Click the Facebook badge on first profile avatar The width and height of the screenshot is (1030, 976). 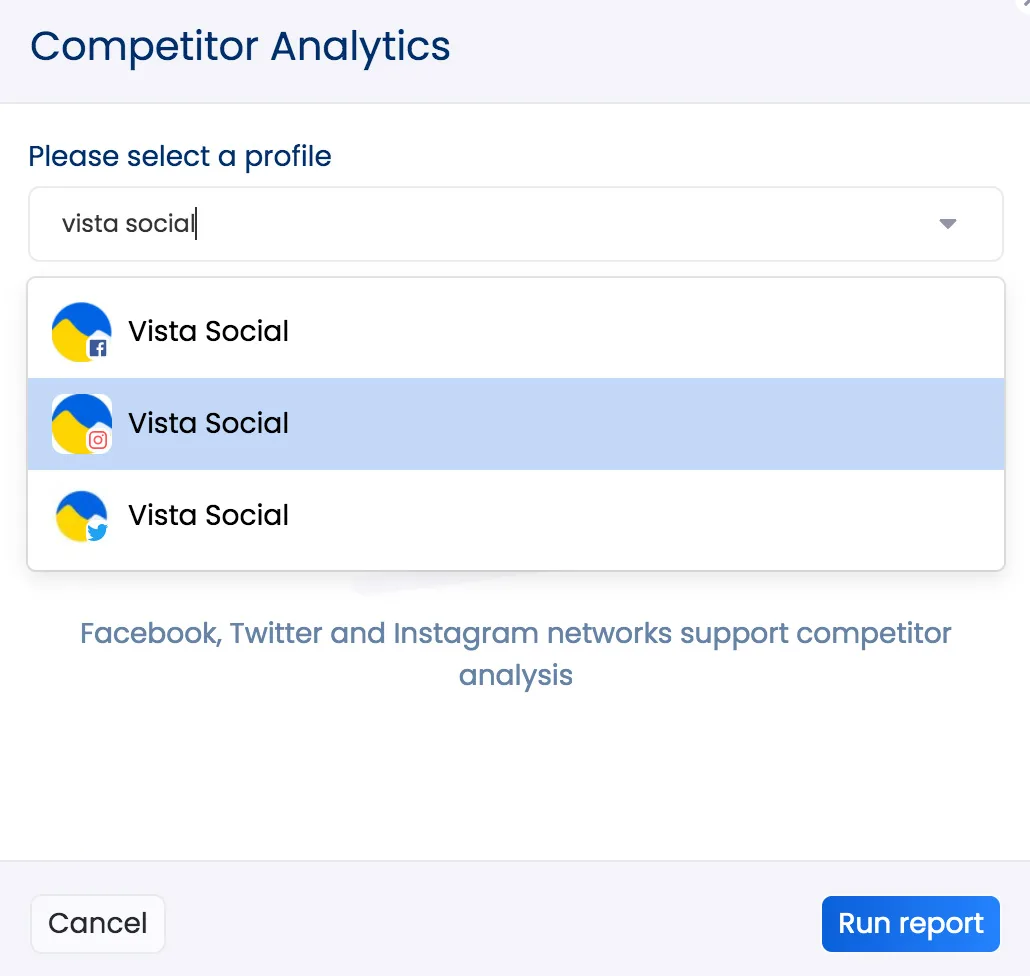[98, 348]
